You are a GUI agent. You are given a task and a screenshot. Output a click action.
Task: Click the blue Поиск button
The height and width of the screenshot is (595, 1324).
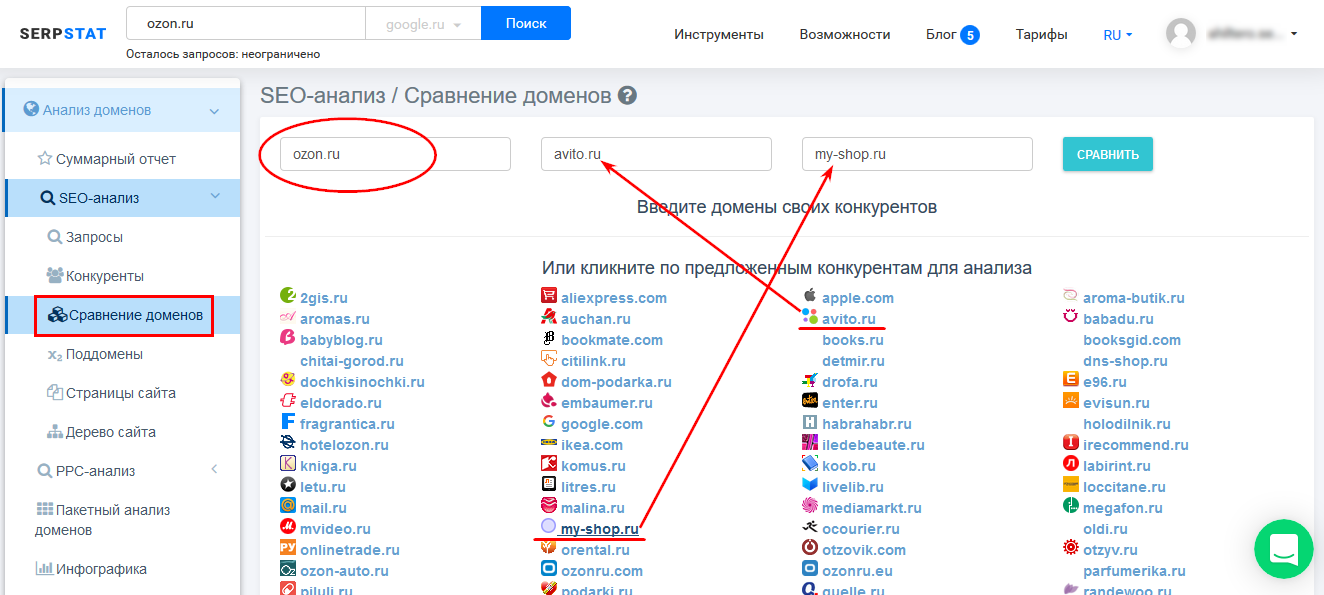pyautogui.click(x=525, y=23)
